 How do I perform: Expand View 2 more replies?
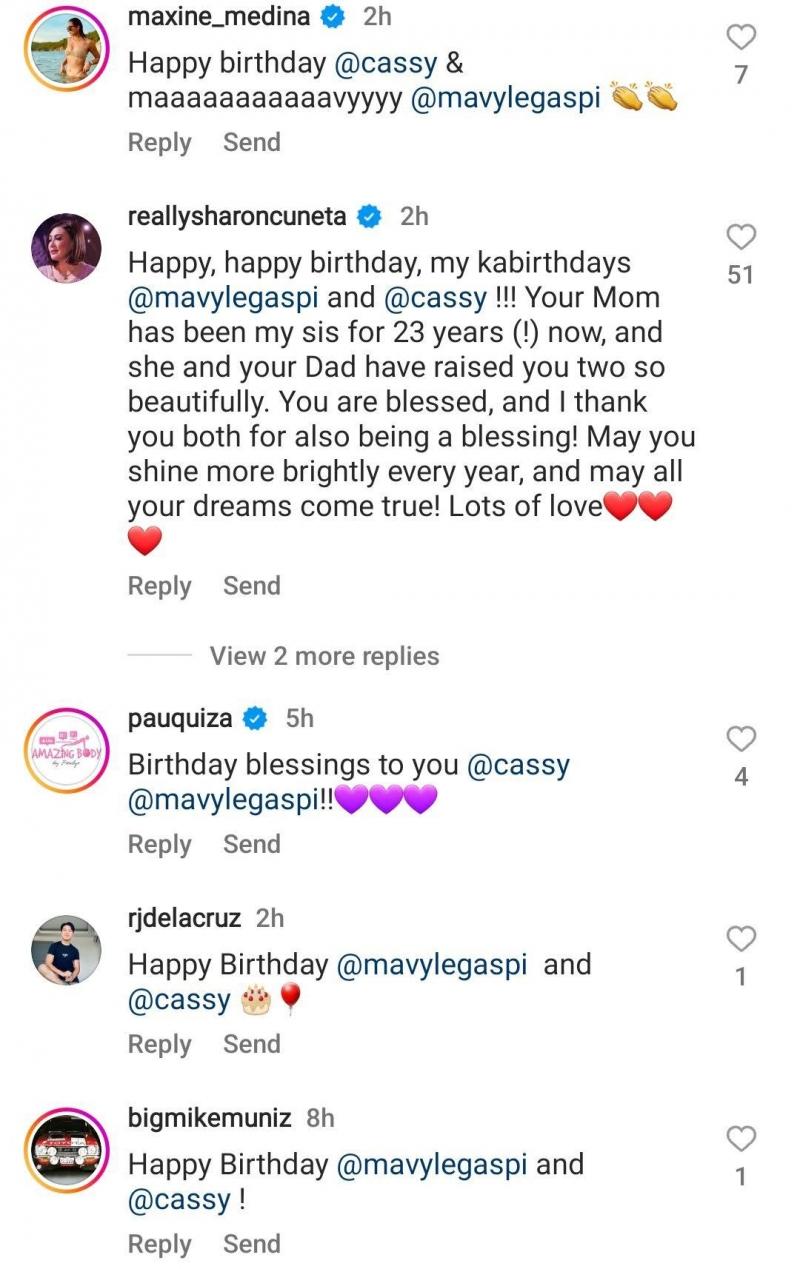324,656
